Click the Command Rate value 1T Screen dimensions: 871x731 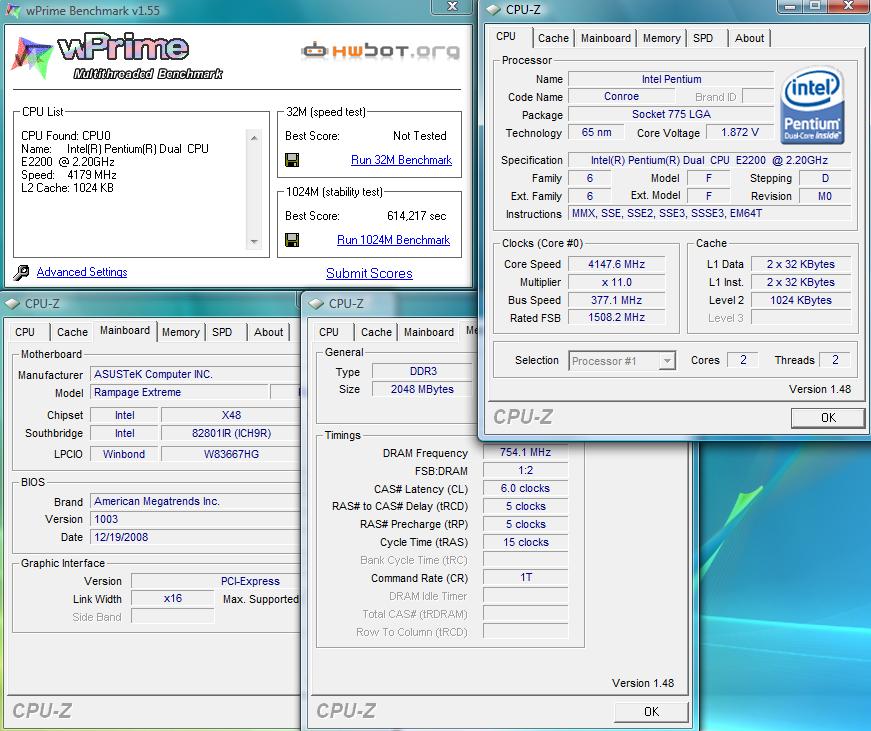(x=525, y=578)
